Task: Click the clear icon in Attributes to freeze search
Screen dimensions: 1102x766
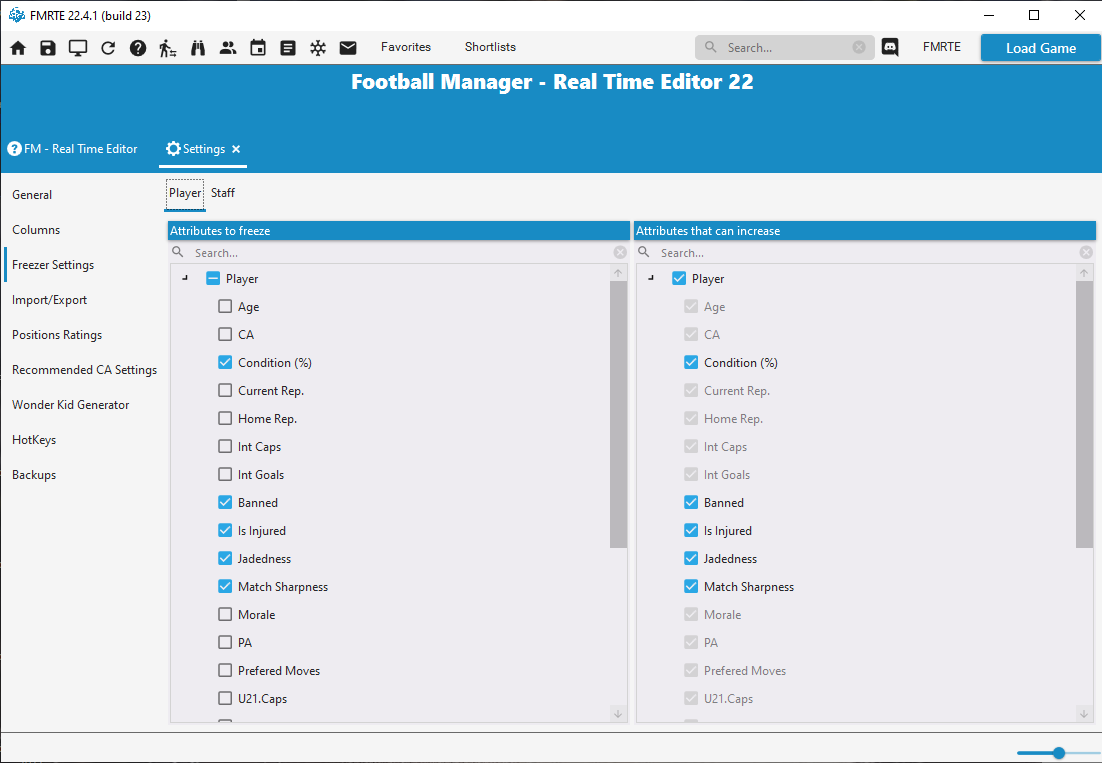Action: coord(620,252)
